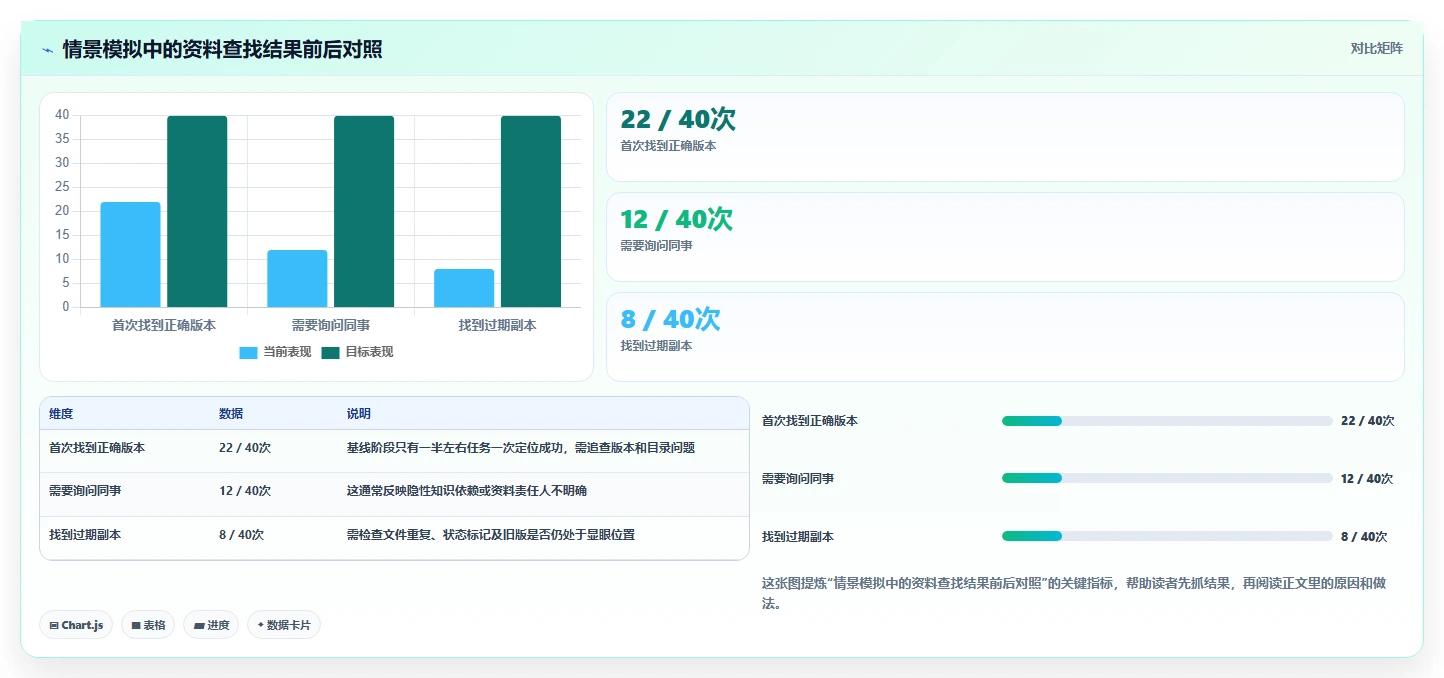
Task: Select the 12 / 40次 data card value
Action: (x=677, y=219)
